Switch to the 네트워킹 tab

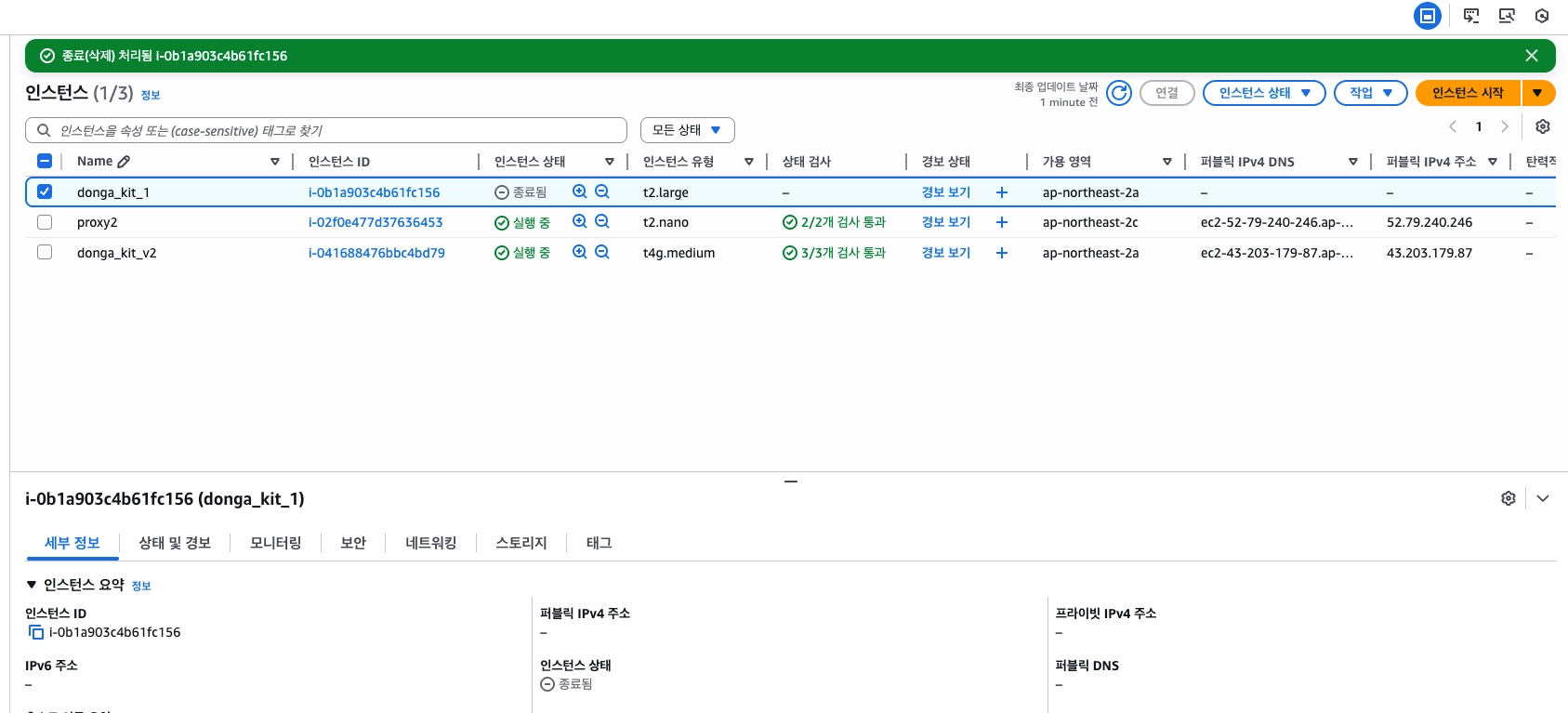click(x=430, y=543)
